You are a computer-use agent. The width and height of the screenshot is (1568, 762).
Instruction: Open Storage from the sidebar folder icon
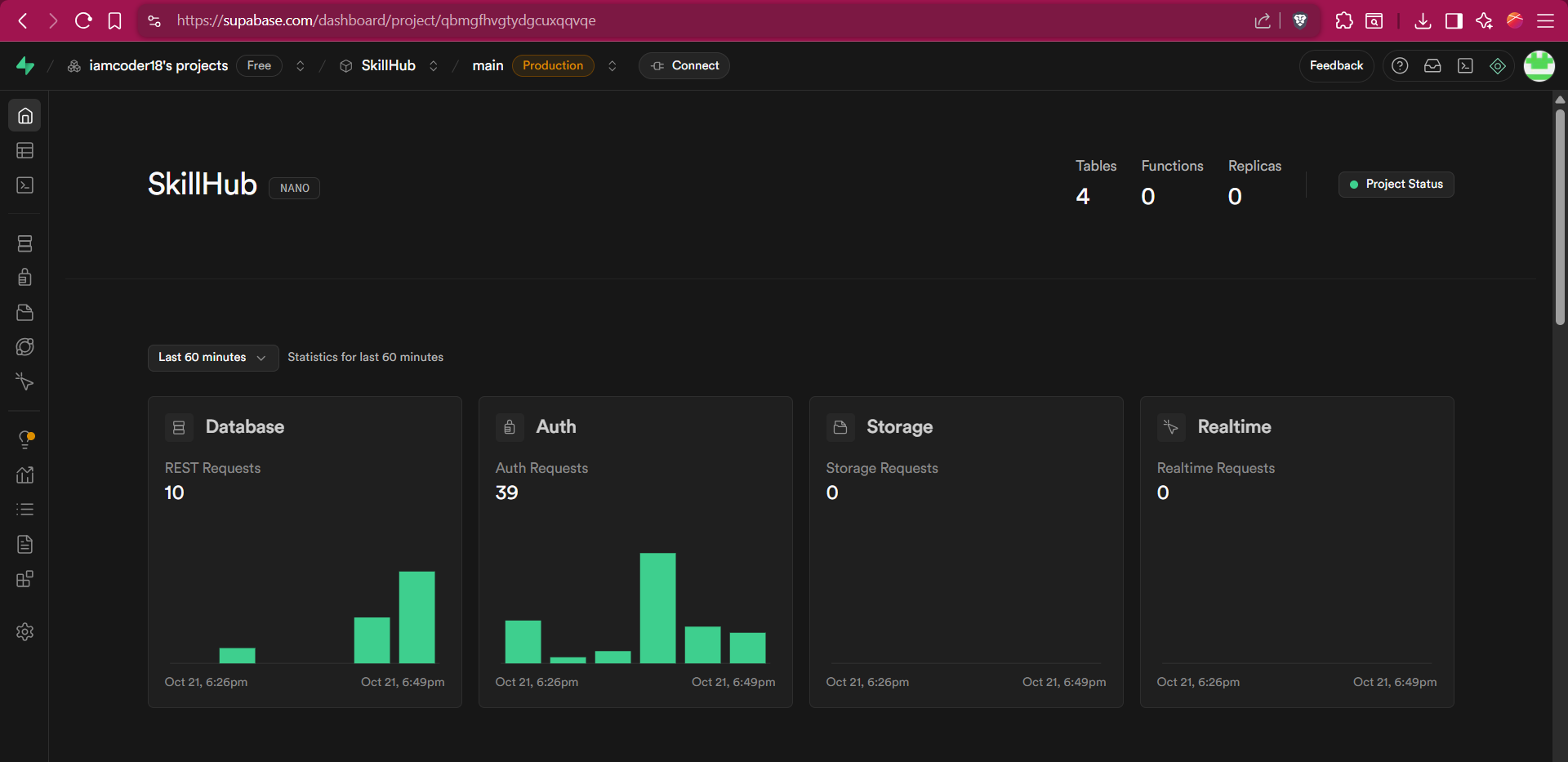(25, 313)
